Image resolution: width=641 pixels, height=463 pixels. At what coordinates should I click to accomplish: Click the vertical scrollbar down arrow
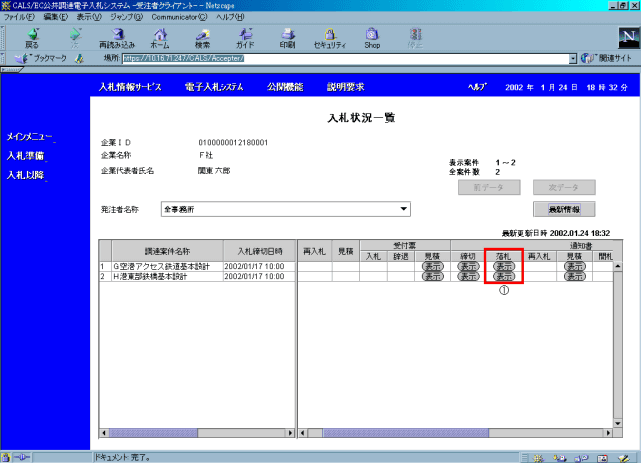[x=618, y=424]
